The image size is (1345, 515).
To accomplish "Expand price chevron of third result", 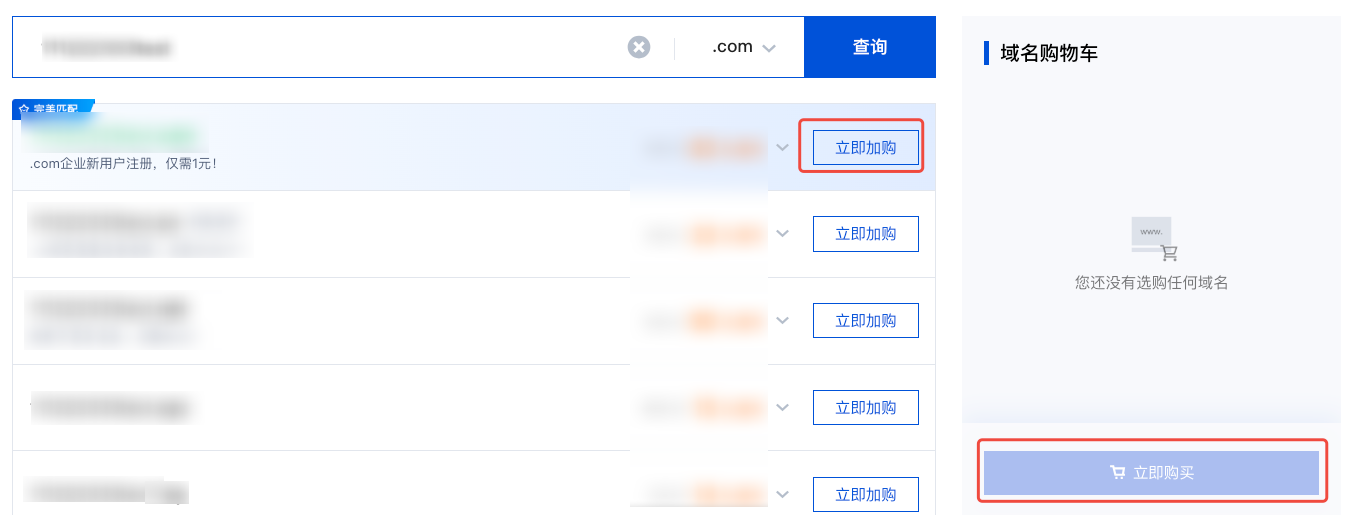I will tap(782, 321).
